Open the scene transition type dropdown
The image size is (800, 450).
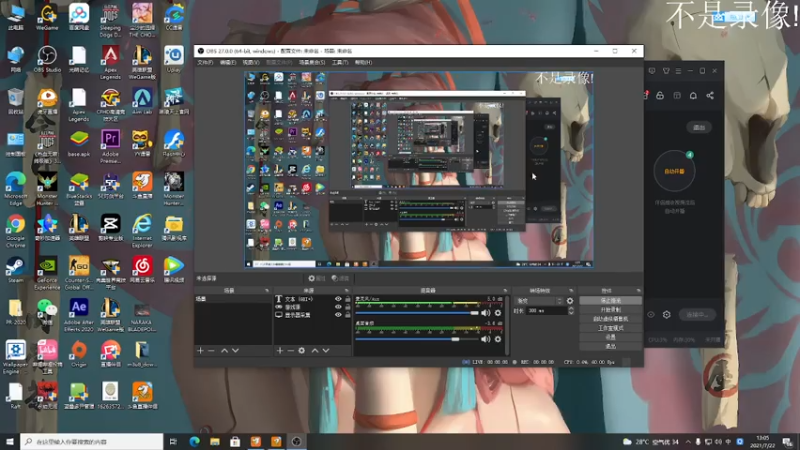coord(538,301)
